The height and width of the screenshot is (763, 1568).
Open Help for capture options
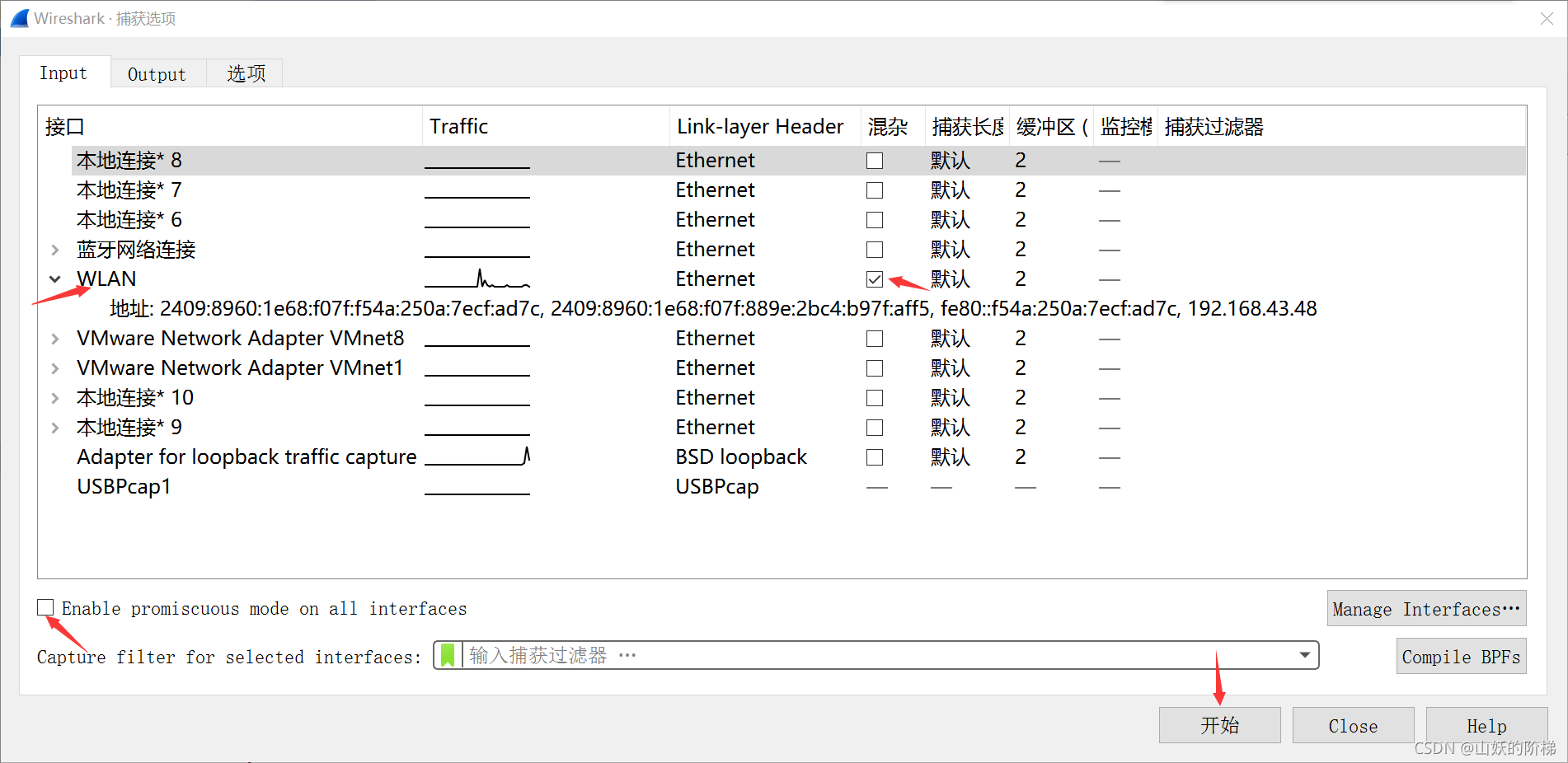[x=1487, y=725]
